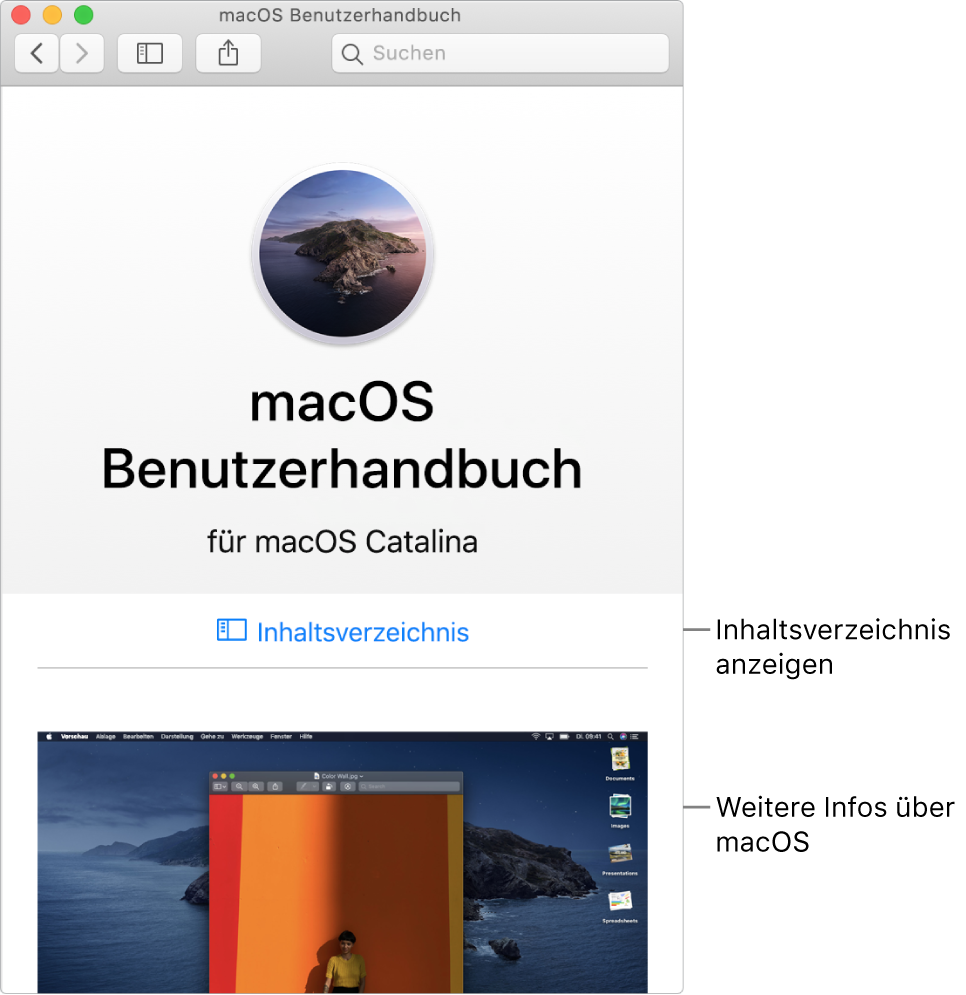Open Notification Center from the menu bar
Screen dimensions: 966x995
point(635,735)
